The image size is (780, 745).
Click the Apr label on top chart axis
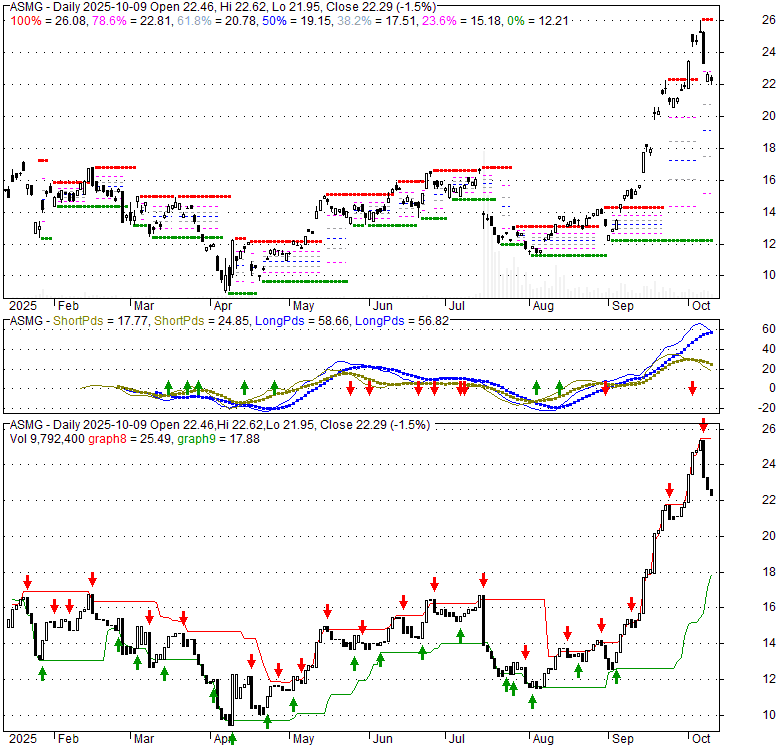point(222,306)
